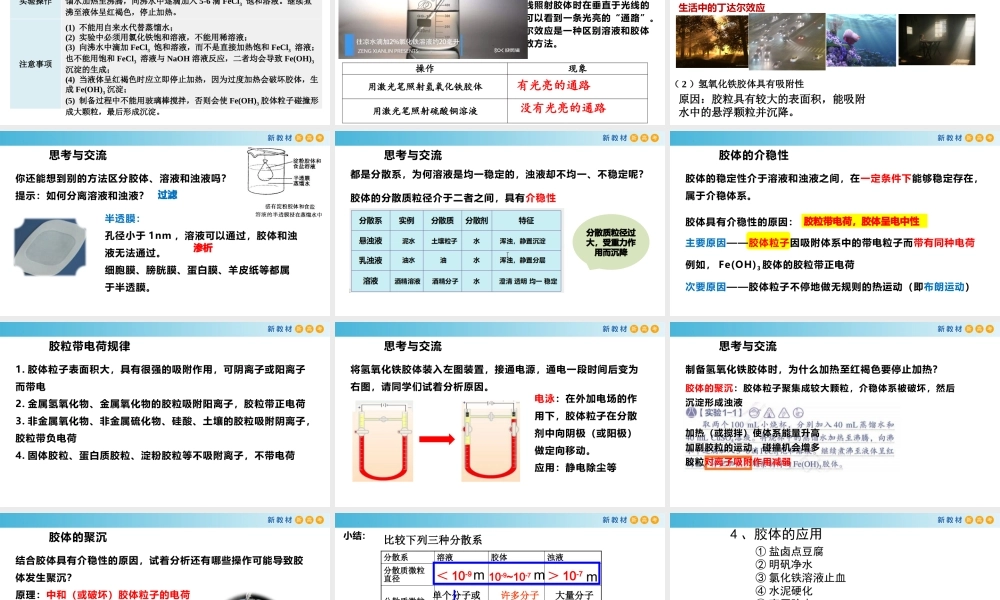Click the item ② 明矾净水
The width and height of the screenshot is (1000, 600).
[784, 564]
